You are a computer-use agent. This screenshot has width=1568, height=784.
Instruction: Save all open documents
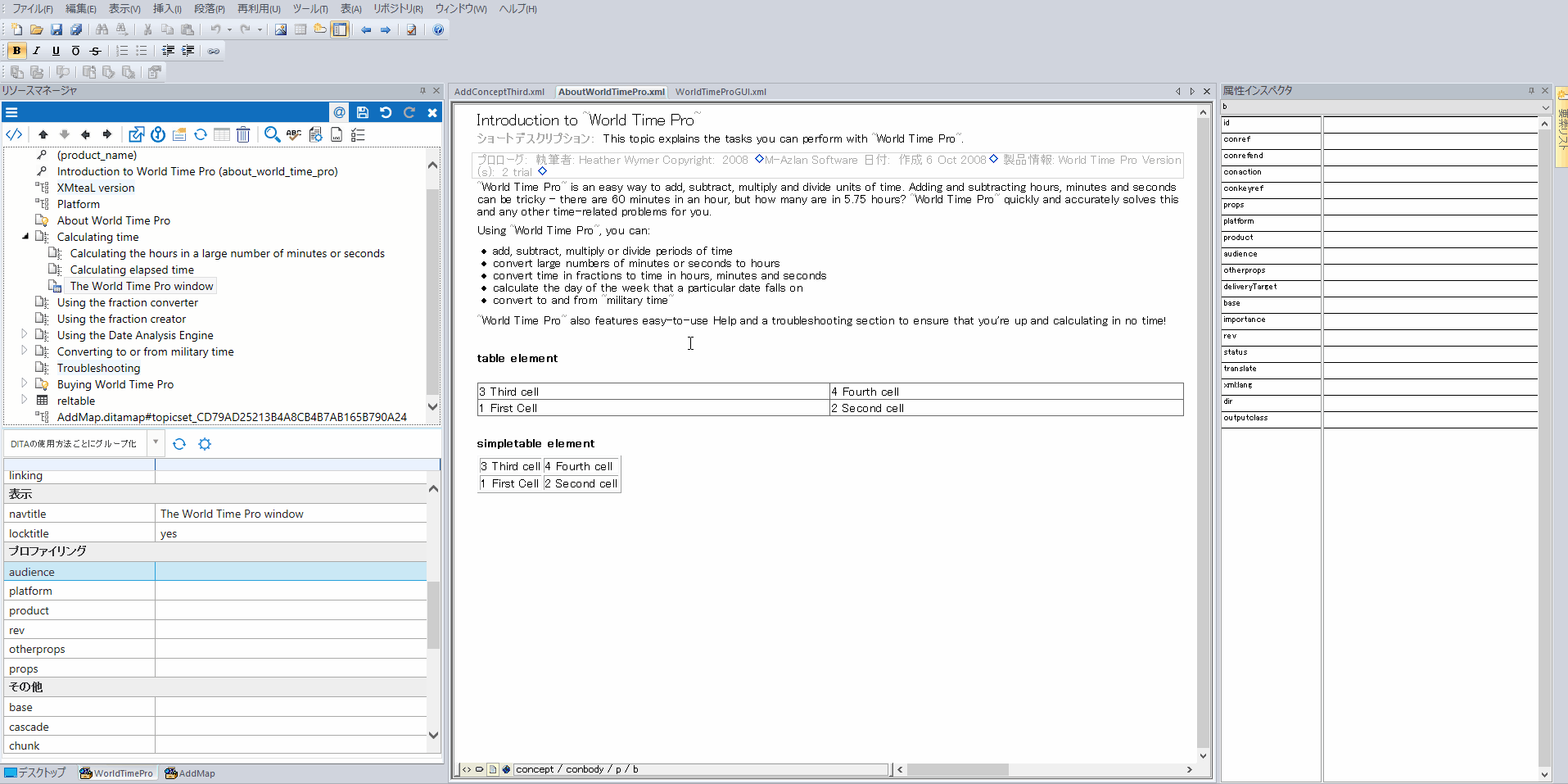(76, 29)
